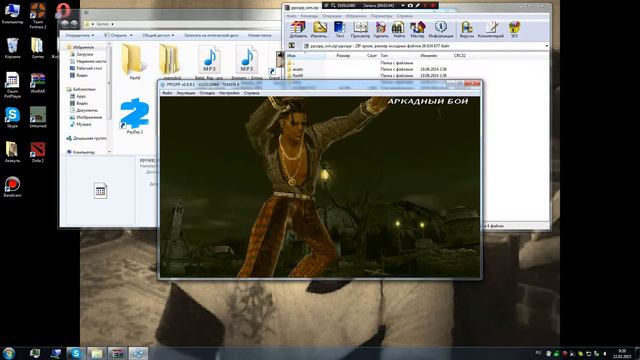Click WinRAR's Удалить (Delete) toolbar icon

click(381, 29)
